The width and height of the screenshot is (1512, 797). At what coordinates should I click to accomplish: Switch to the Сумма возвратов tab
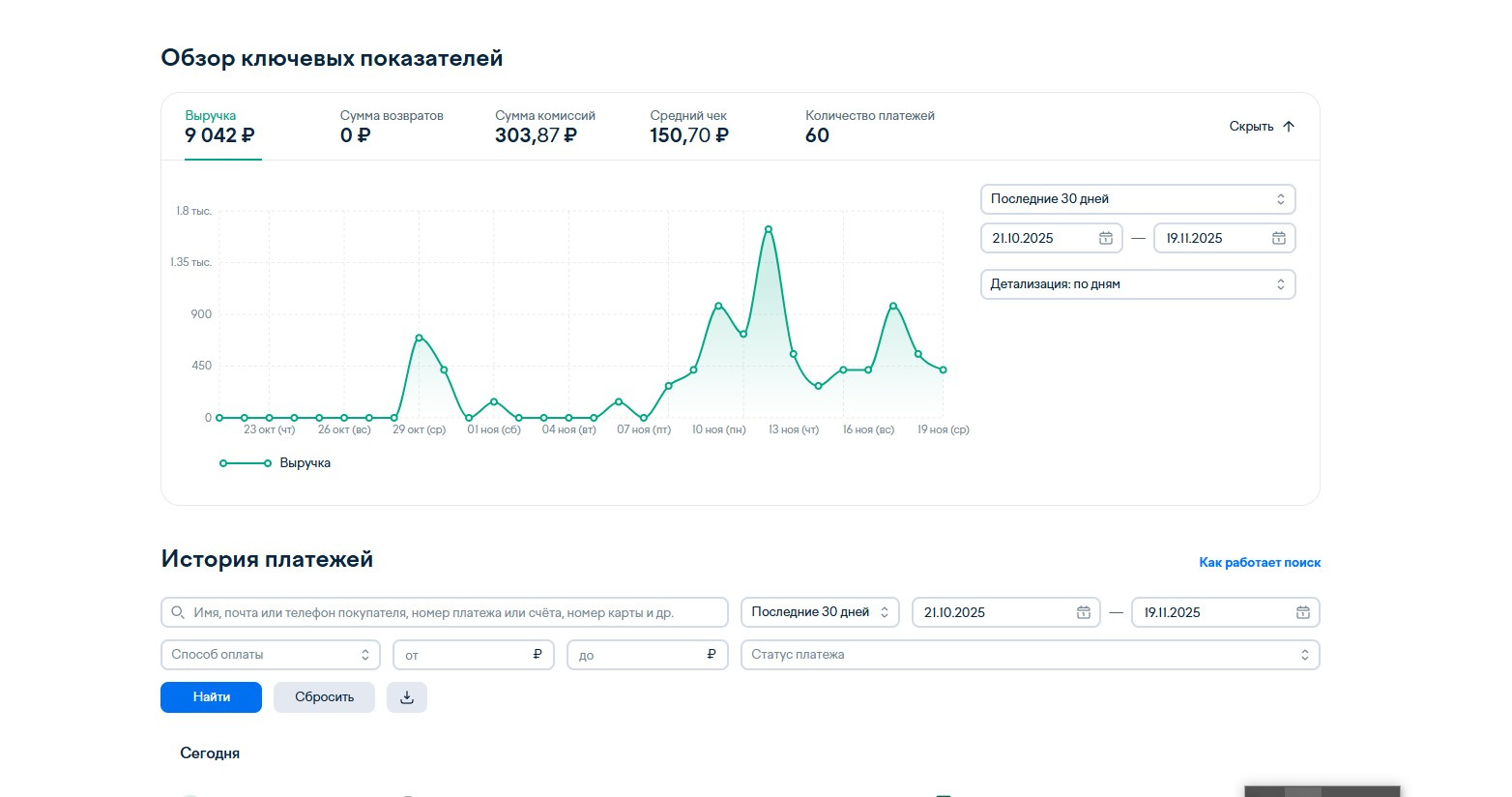pyautogui.click(x=392, y=127)
